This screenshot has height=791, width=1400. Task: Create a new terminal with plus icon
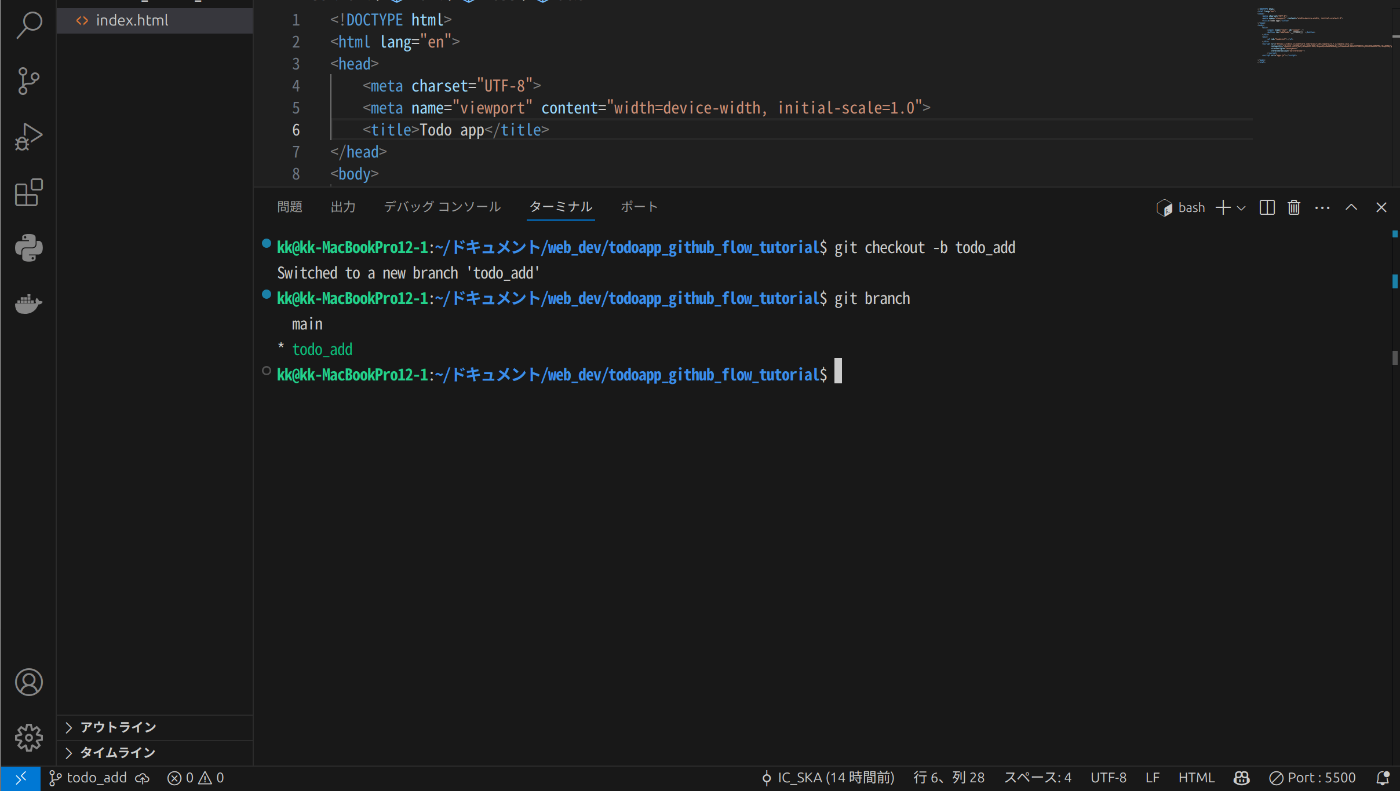pos(1223,207)
